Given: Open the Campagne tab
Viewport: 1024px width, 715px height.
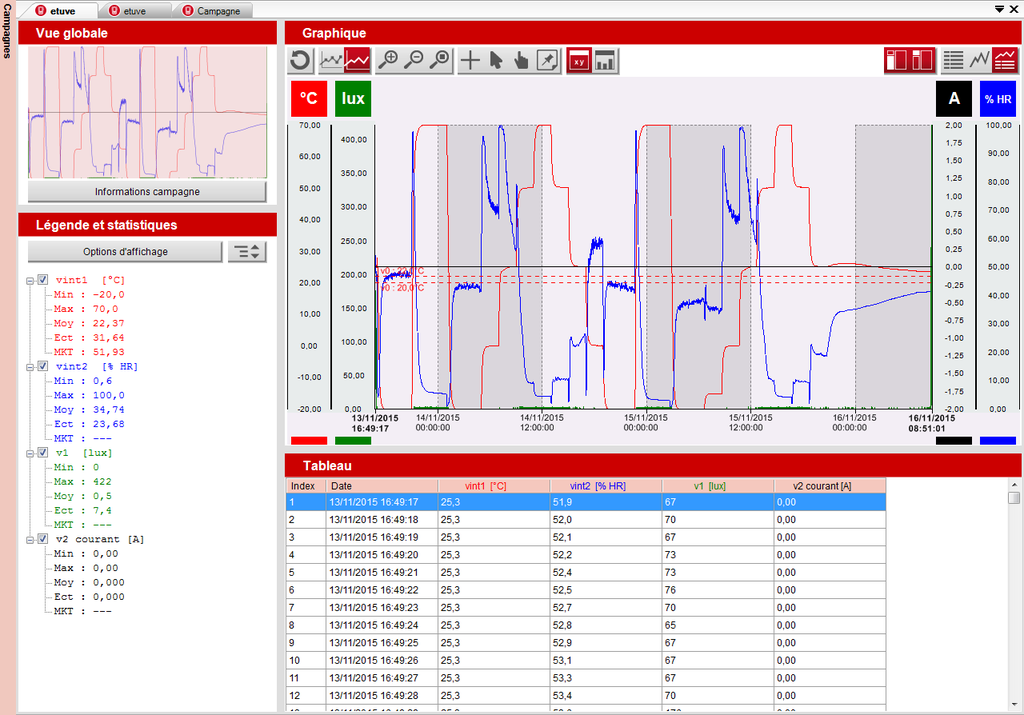Looking at the screenshot, I should click(x=212, y=10).
